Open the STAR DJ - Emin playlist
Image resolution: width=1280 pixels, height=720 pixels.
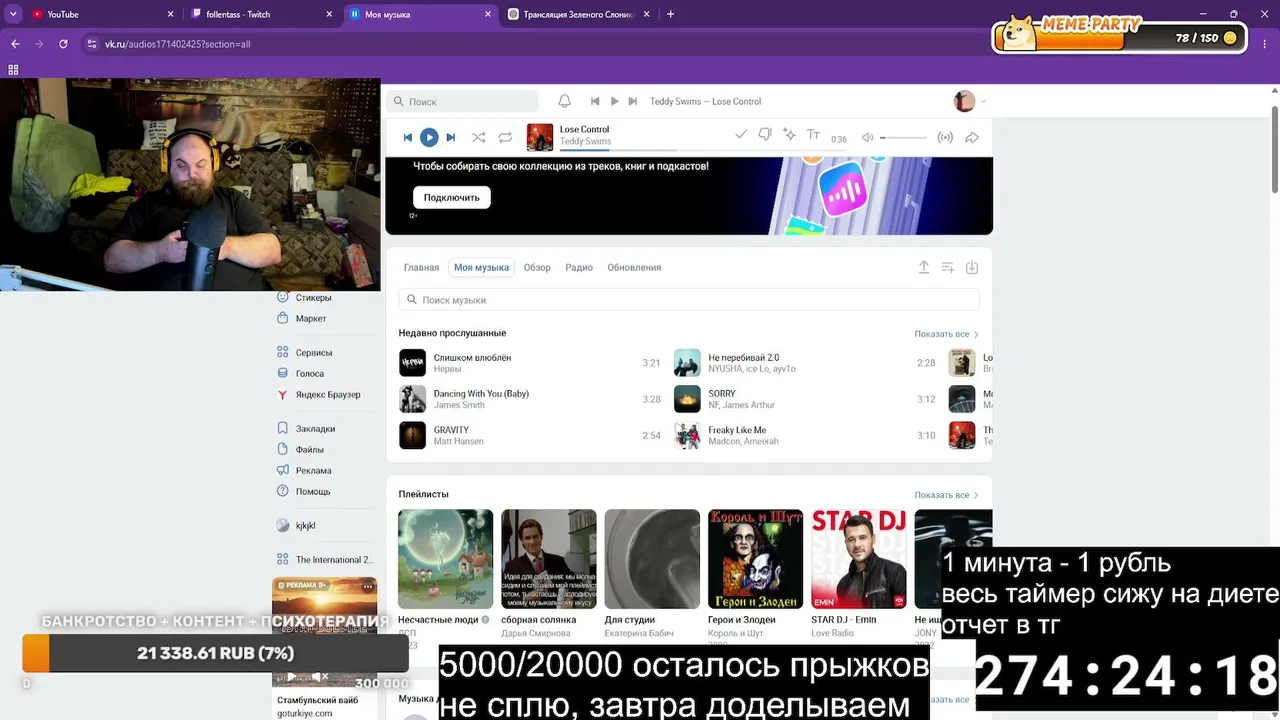pyautogui.click(x=859, y=559)
